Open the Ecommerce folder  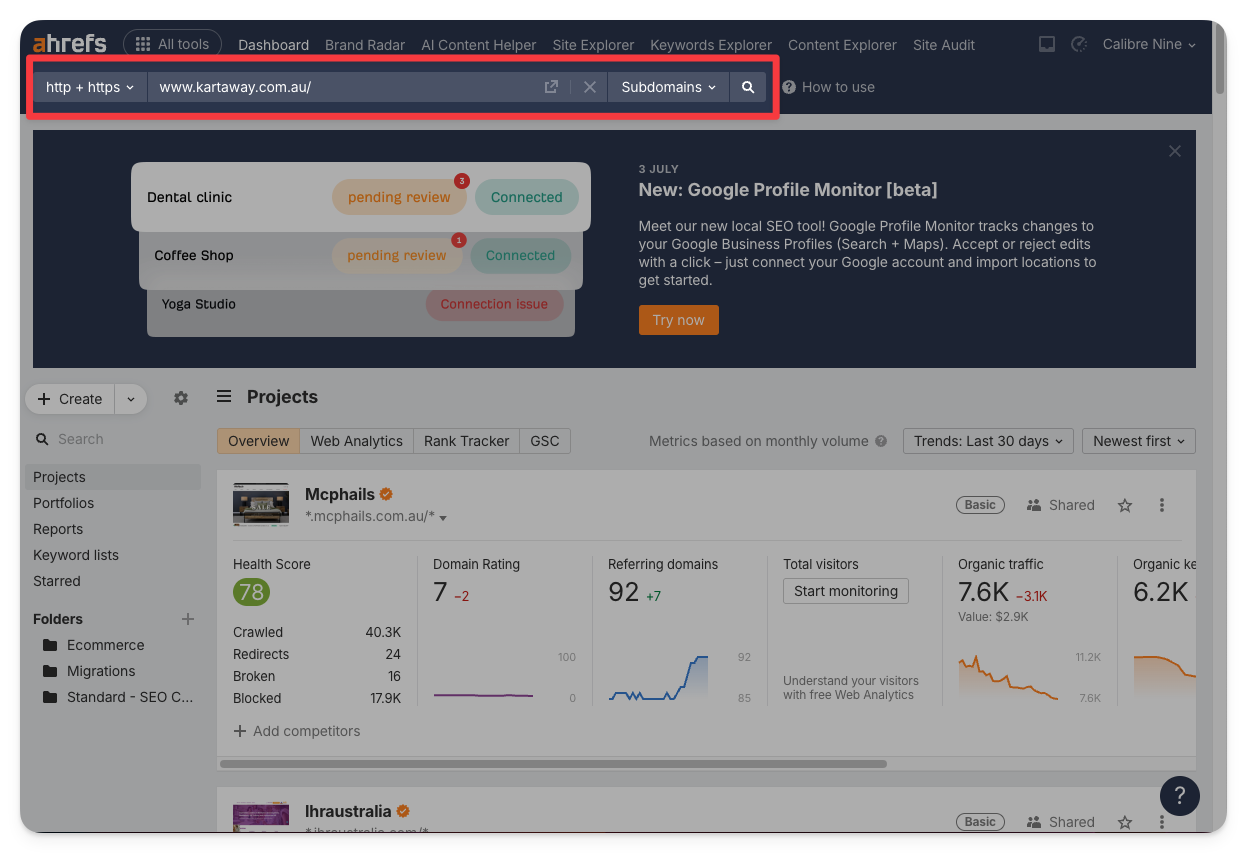[105, 645]
